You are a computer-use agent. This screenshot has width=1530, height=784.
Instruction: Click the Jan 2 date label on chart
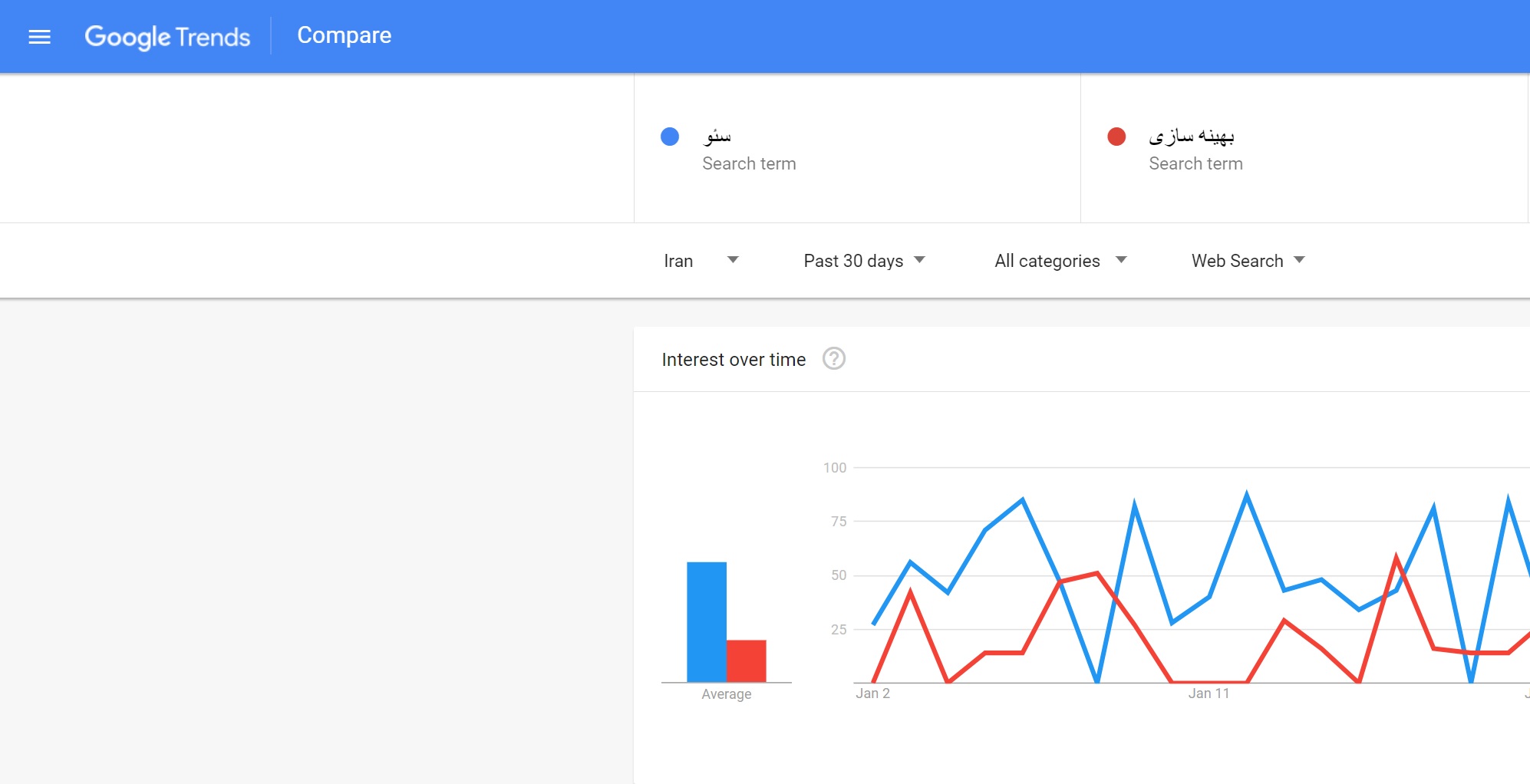[872, 693]
